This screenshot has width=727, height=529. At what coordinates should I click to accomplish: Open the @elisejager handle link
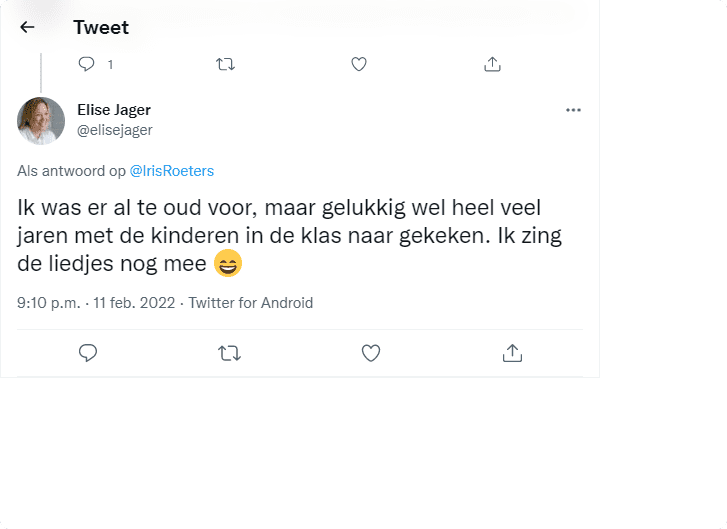point(115,130)
